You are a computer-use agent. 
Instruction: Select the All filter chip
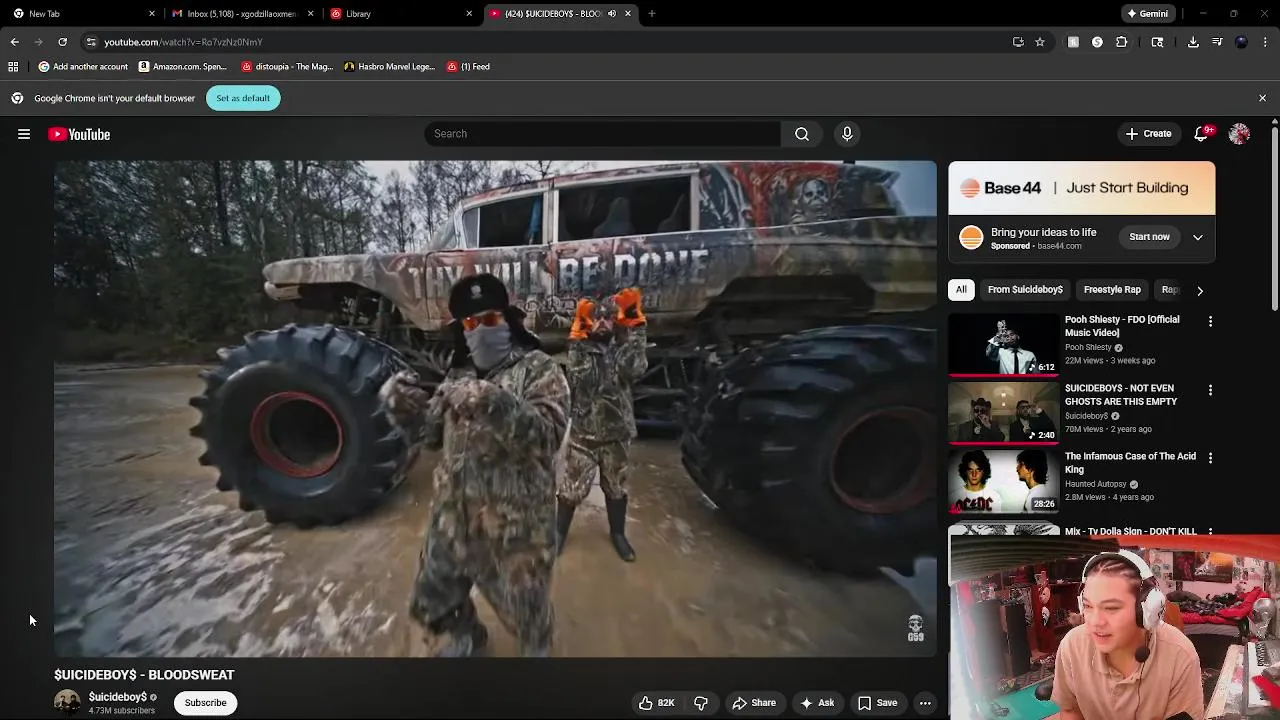(x=961, y=290)
